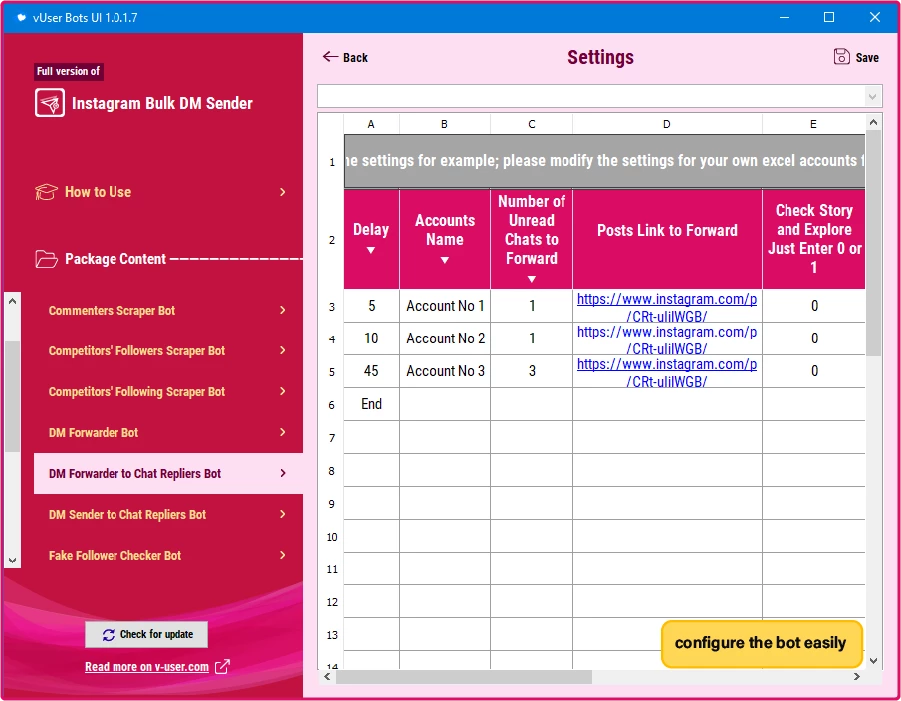The height and width of the screenshot is (701, 901).
Task: Click the floppy disk Save icon
Action: pos(841,56)
